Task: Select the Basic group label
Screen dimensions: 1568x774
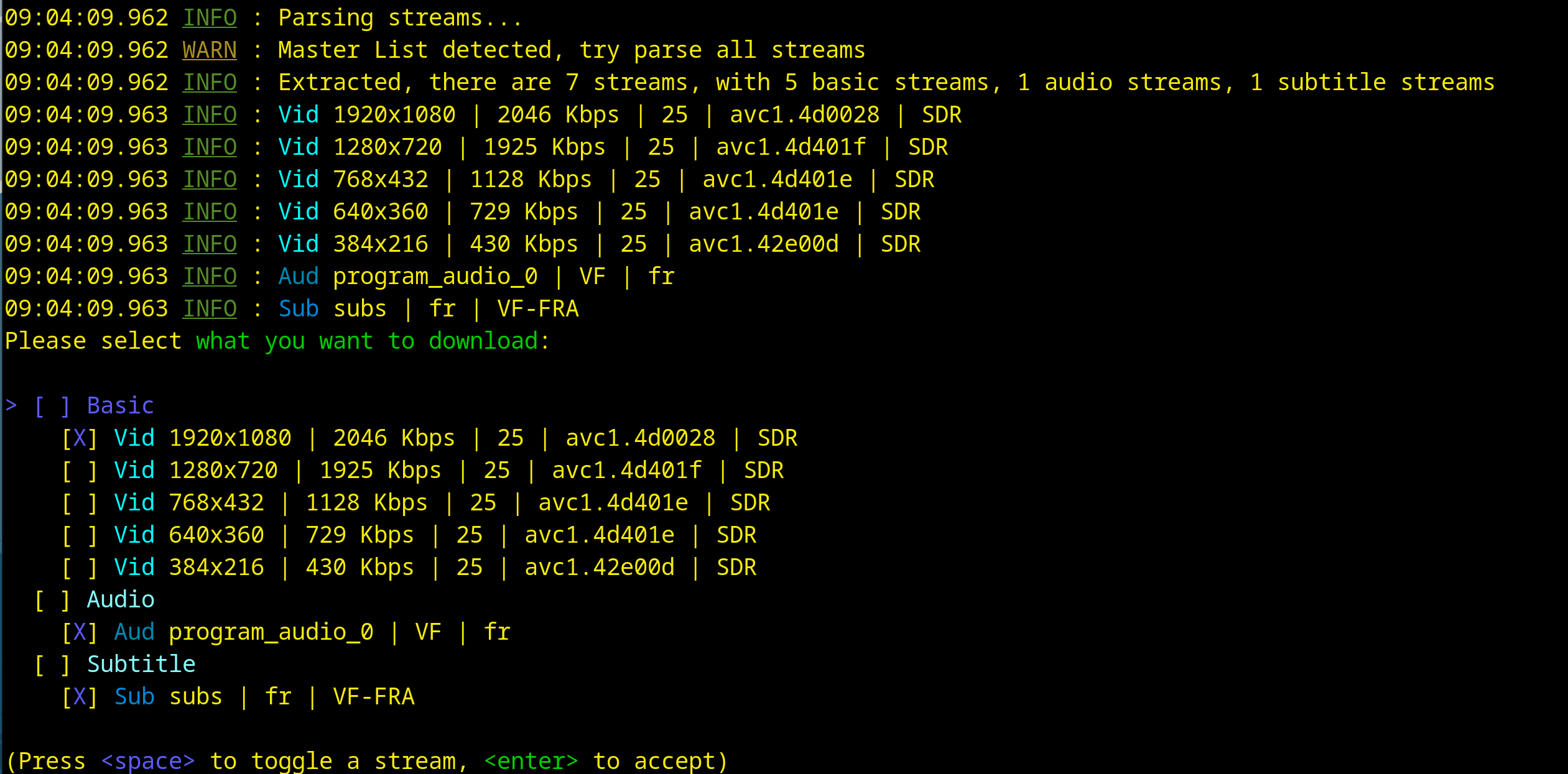Action: pos(120,406)
